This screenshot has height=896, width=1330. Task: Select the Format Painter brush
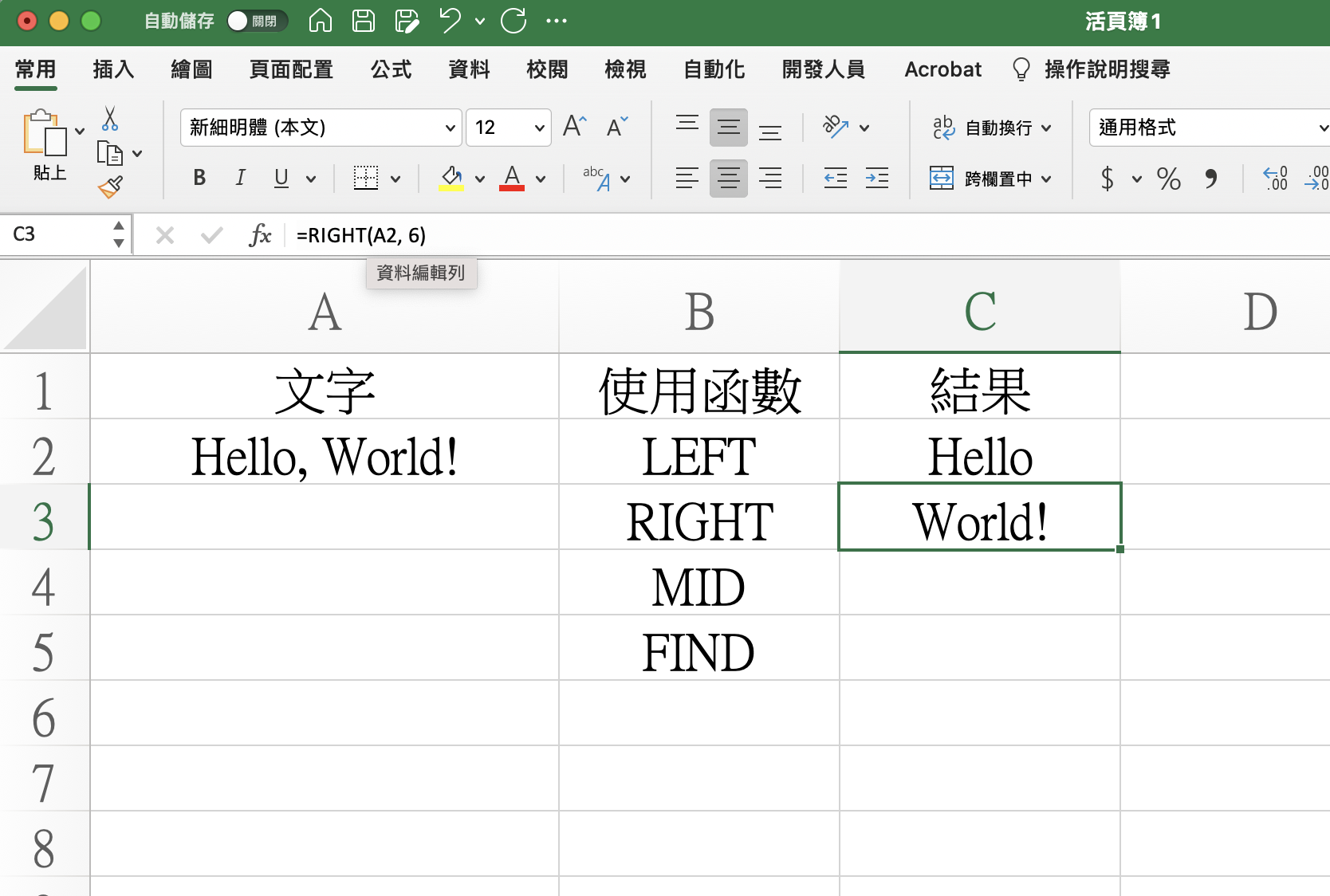point(110,187)
